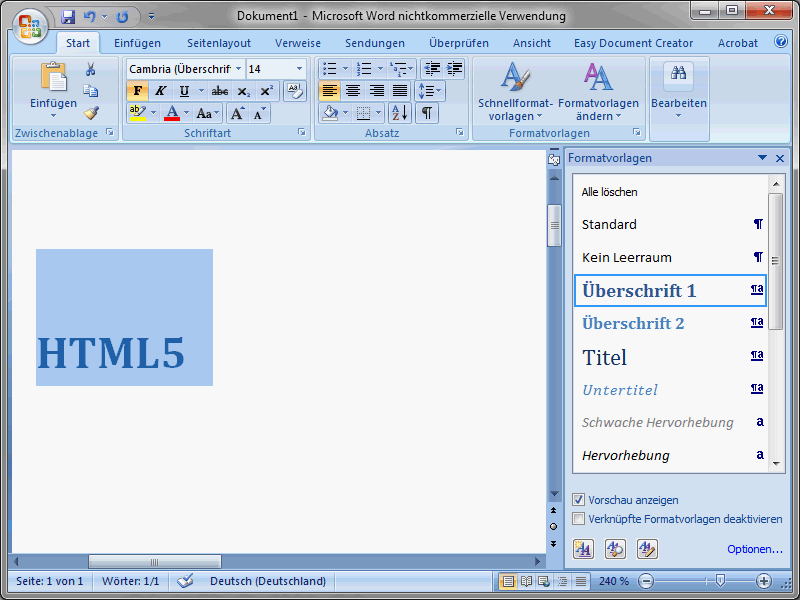Open the font size 14 dropdown
The height and width of the screenshot is (600, 800).
point(299,68)
